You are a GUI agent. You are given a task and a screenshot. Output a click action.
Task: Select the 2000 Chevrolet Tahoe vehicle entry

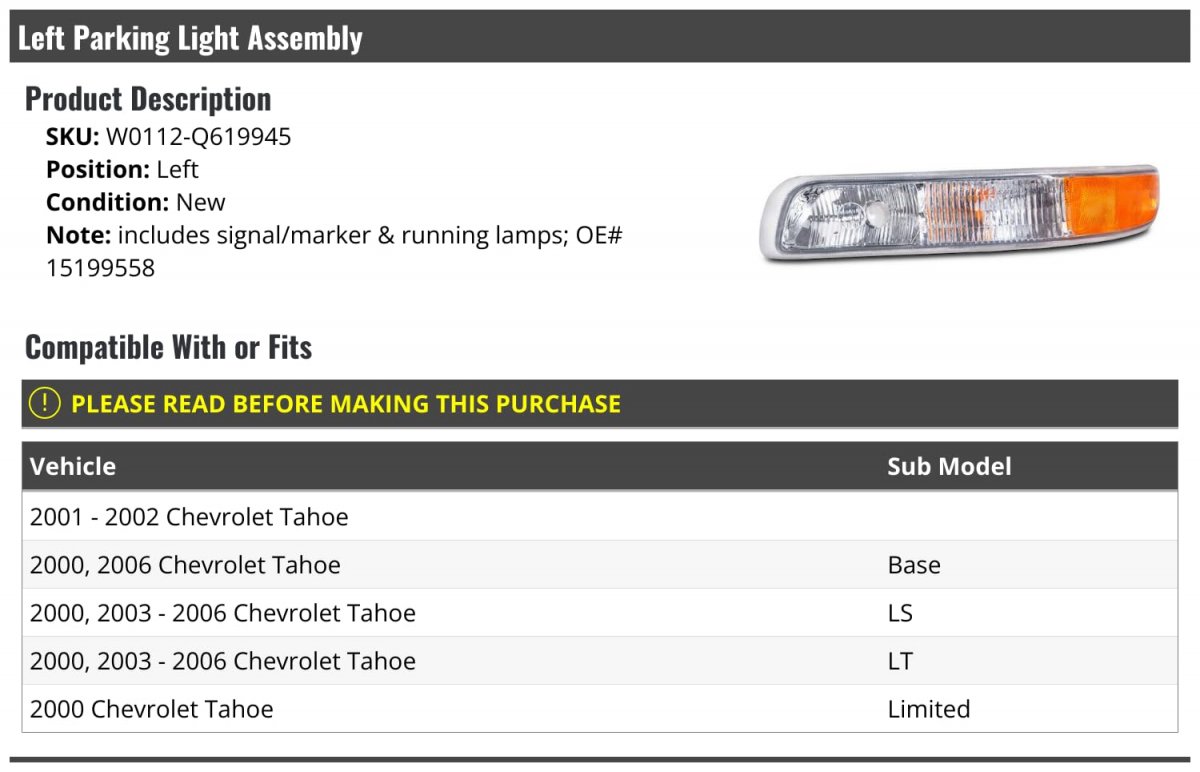click(x=152, y=709)
